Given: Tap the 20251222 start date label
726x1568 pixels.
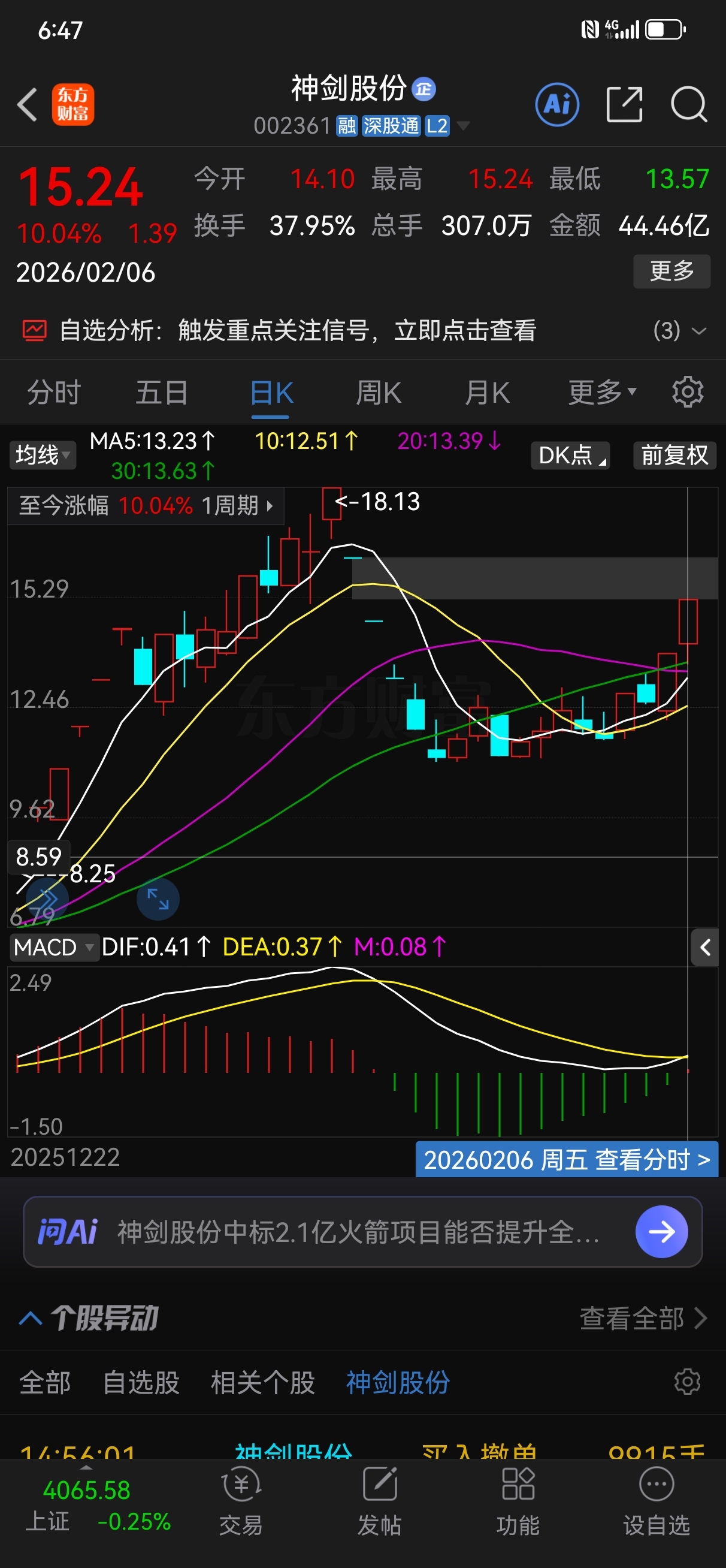Looking at the screenshot, I should tap(65, 1157).
